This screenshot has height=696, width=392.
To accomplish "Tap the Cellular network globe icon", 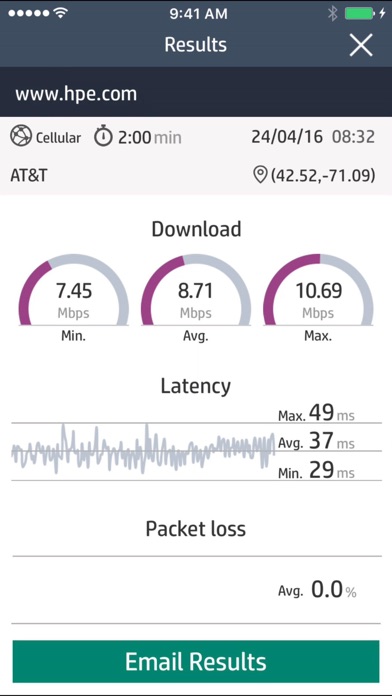I will (x=21, y=137).
